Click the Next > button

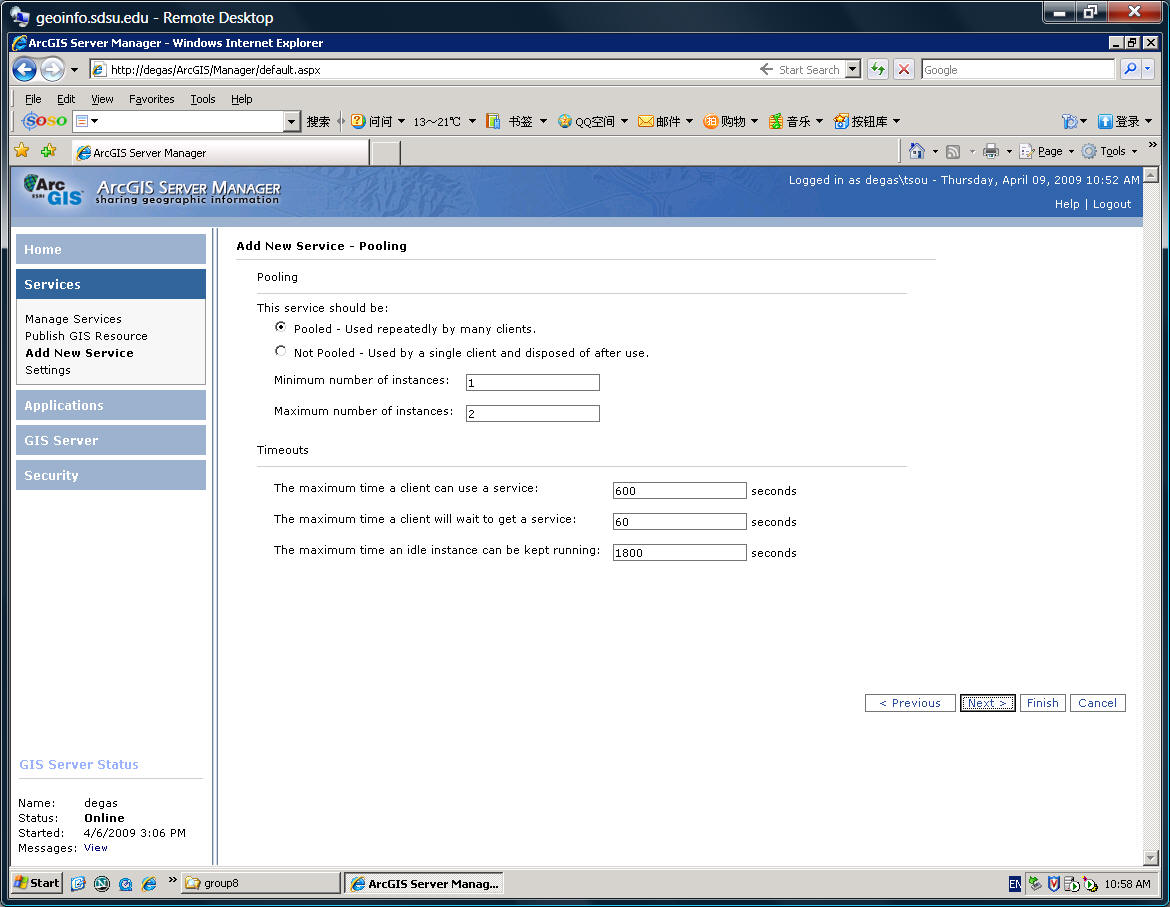coord(987,703)
